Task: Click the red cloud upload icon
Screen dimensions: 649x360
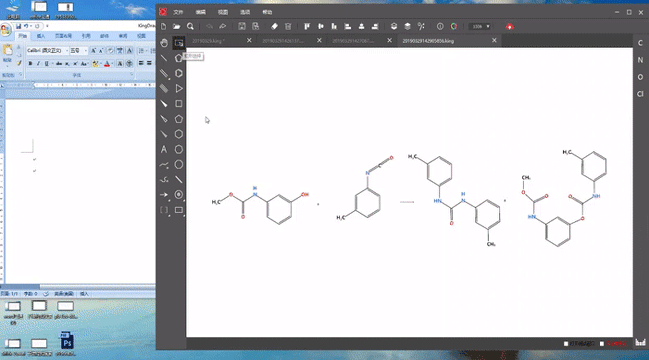Action: pos(510,26)
